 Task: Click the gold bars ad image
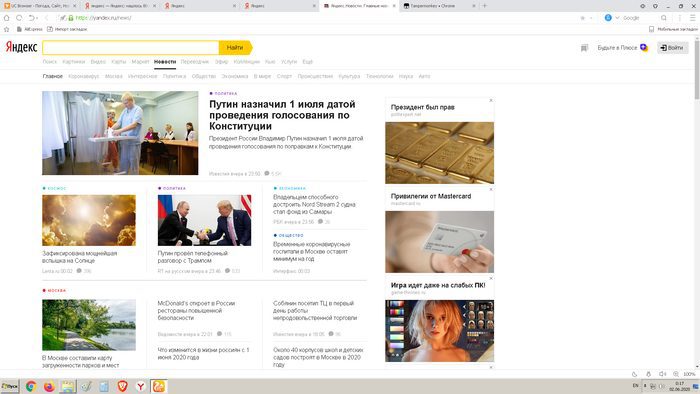(439, 153)
